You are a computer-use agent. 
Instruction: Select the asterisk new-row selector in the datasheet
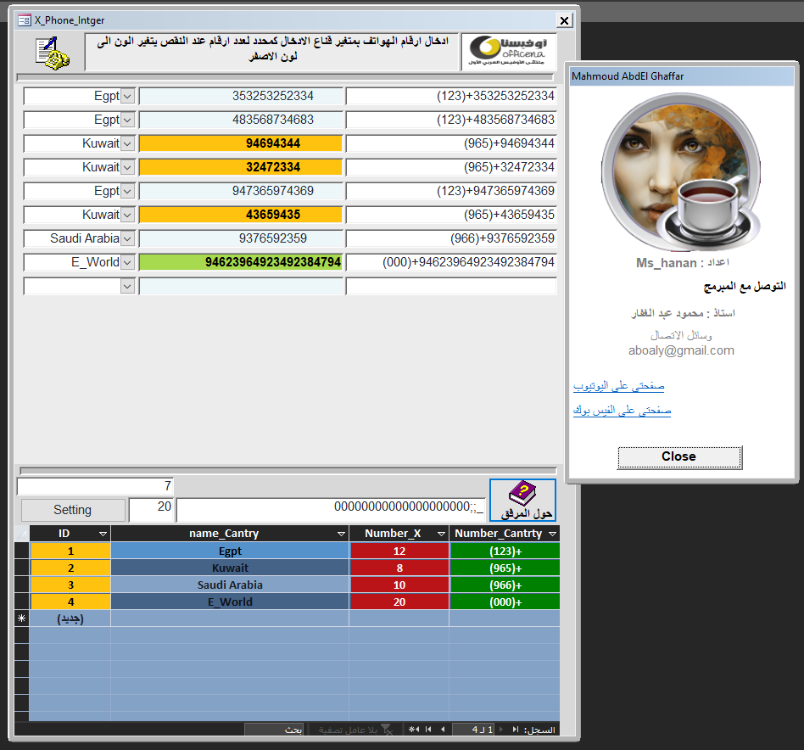coord(22,619)
